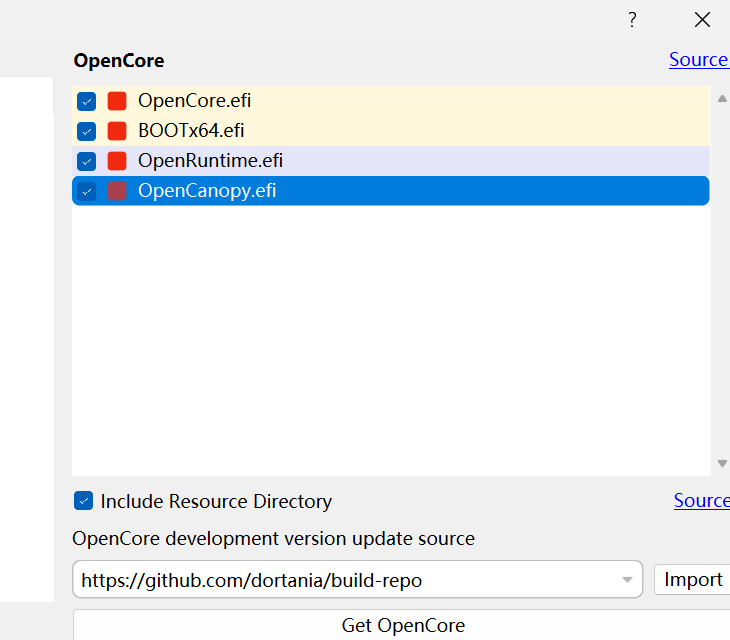The image size is (730, 640).
Task: Toggle the BOOTx64.efi checkbox
Action: [x=87, y=131]
